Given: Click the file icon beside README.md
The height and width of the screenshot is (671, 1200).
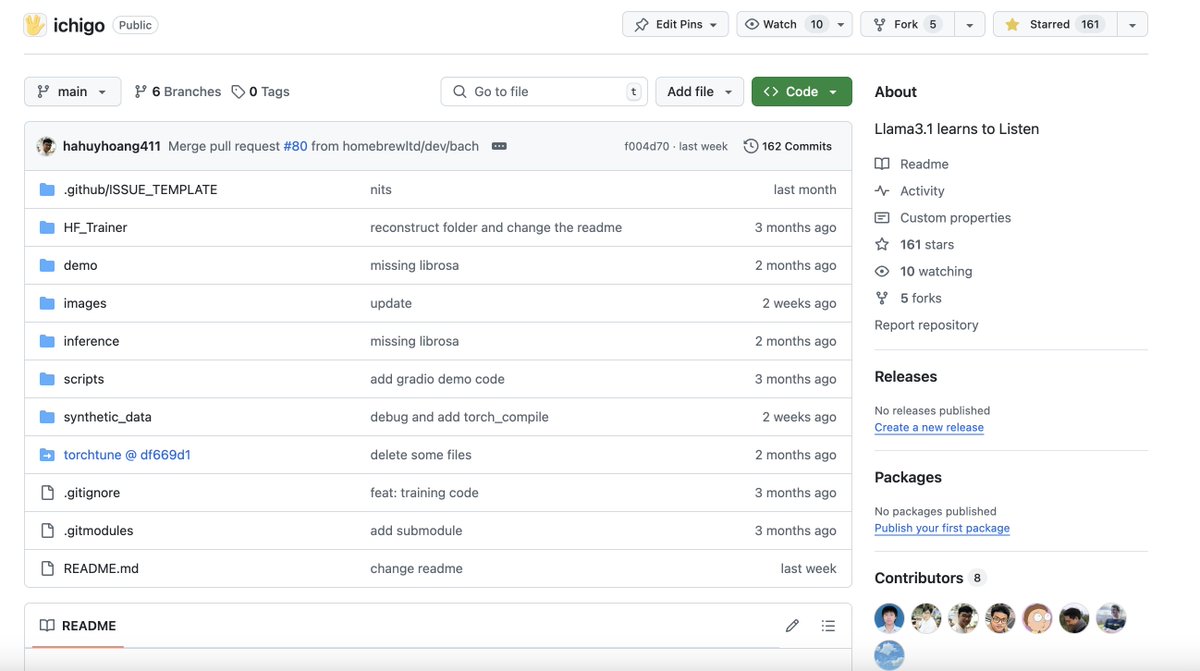Looking at the screenshot, I should (47, 569).
